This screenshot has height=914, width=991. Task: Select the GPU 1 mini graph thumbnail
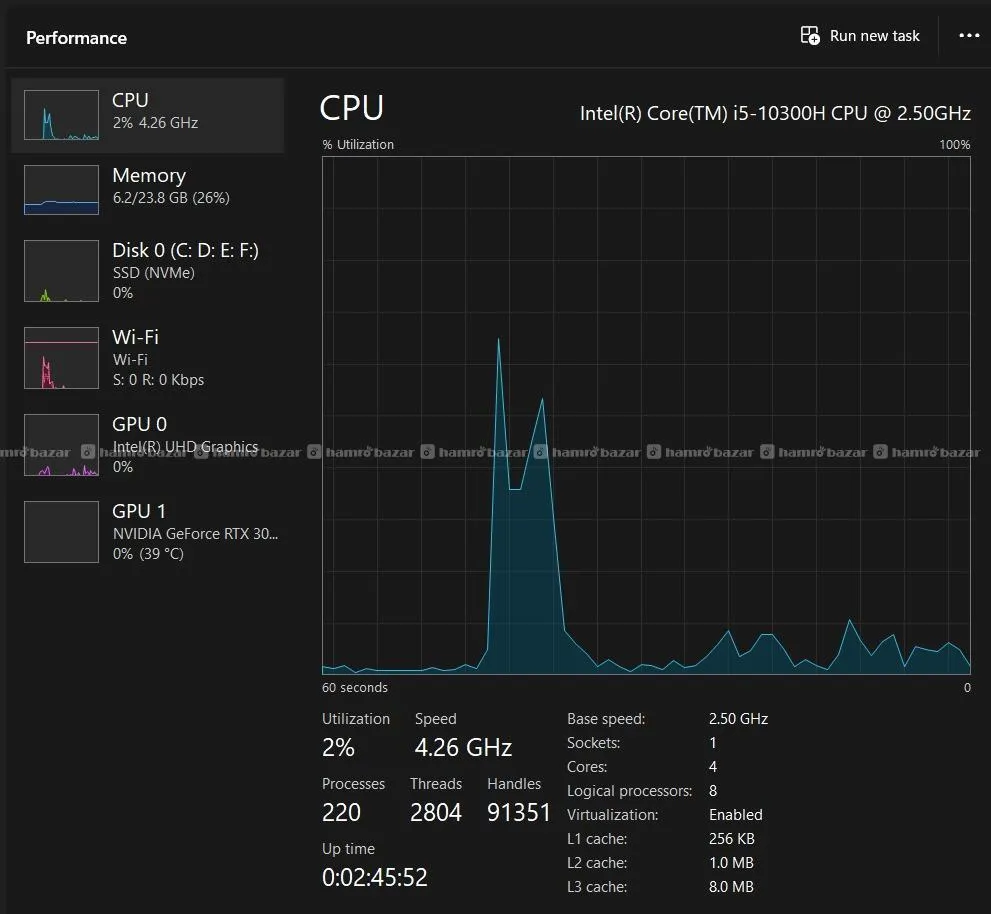61,532
